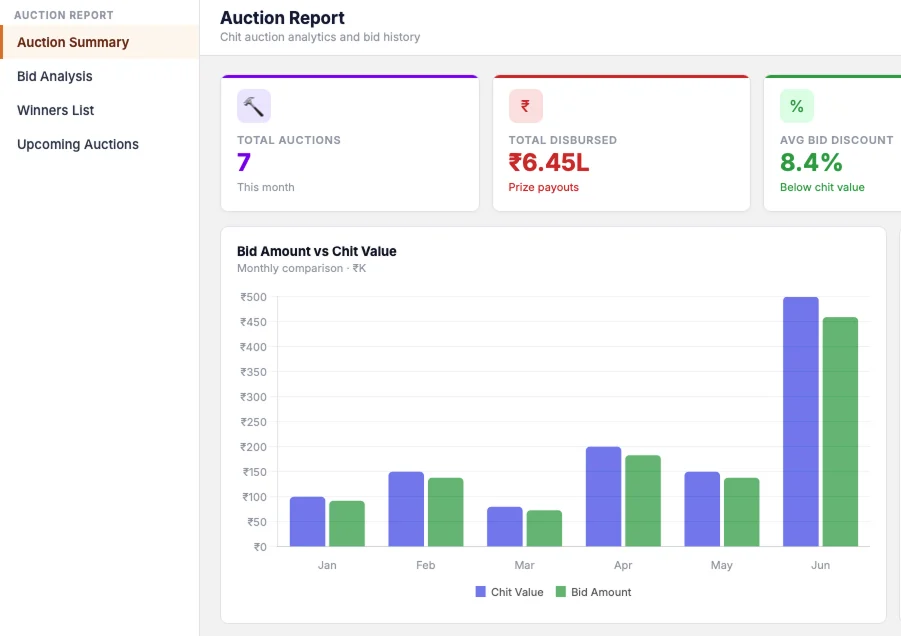Click the ₹6.45L disbursed amount

point(549,163)
